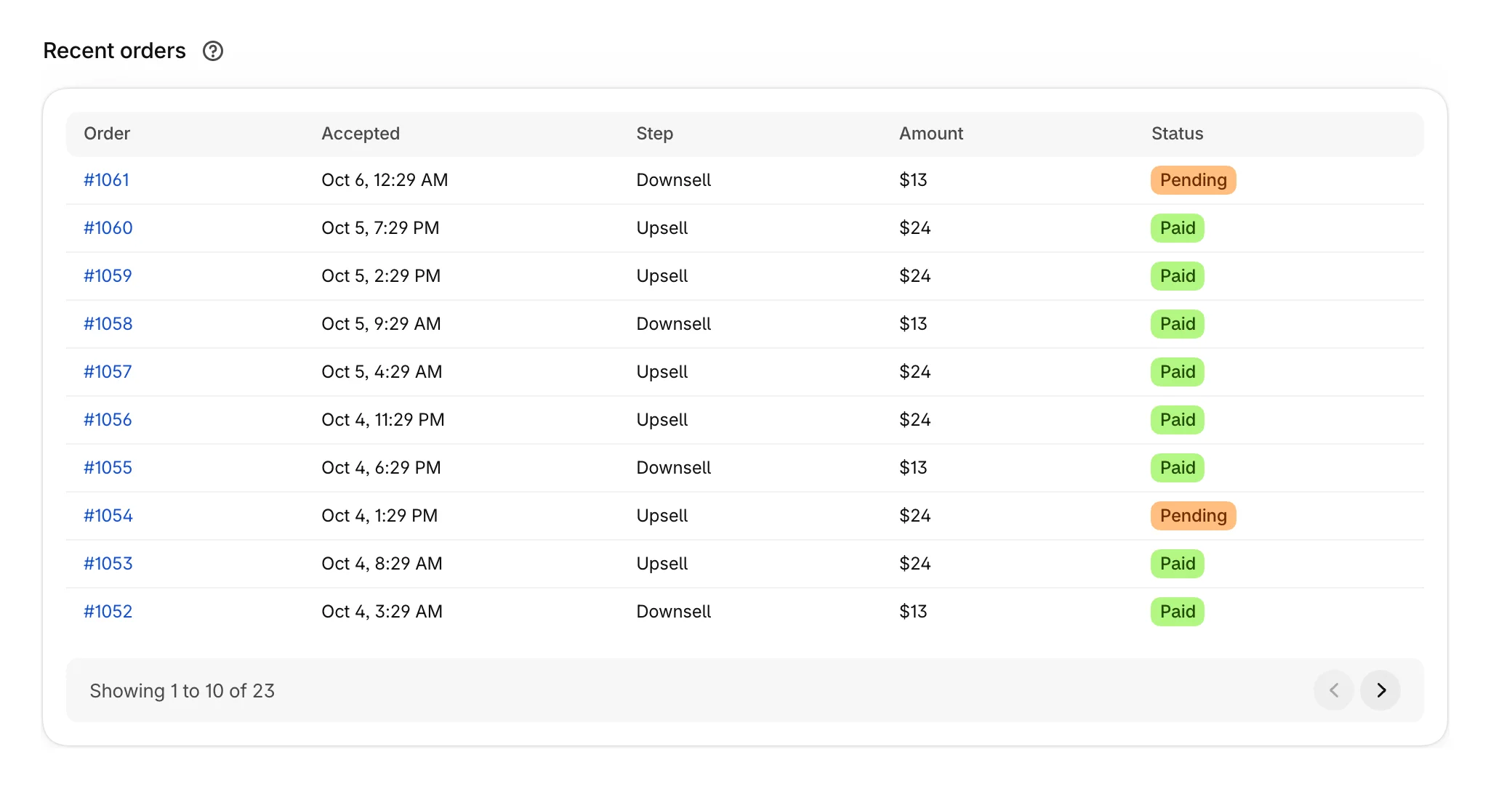Click the $24 amount for order #1060
This screenshot has width=1512, height=789.
pyautogui.click(x=915, y=228)
